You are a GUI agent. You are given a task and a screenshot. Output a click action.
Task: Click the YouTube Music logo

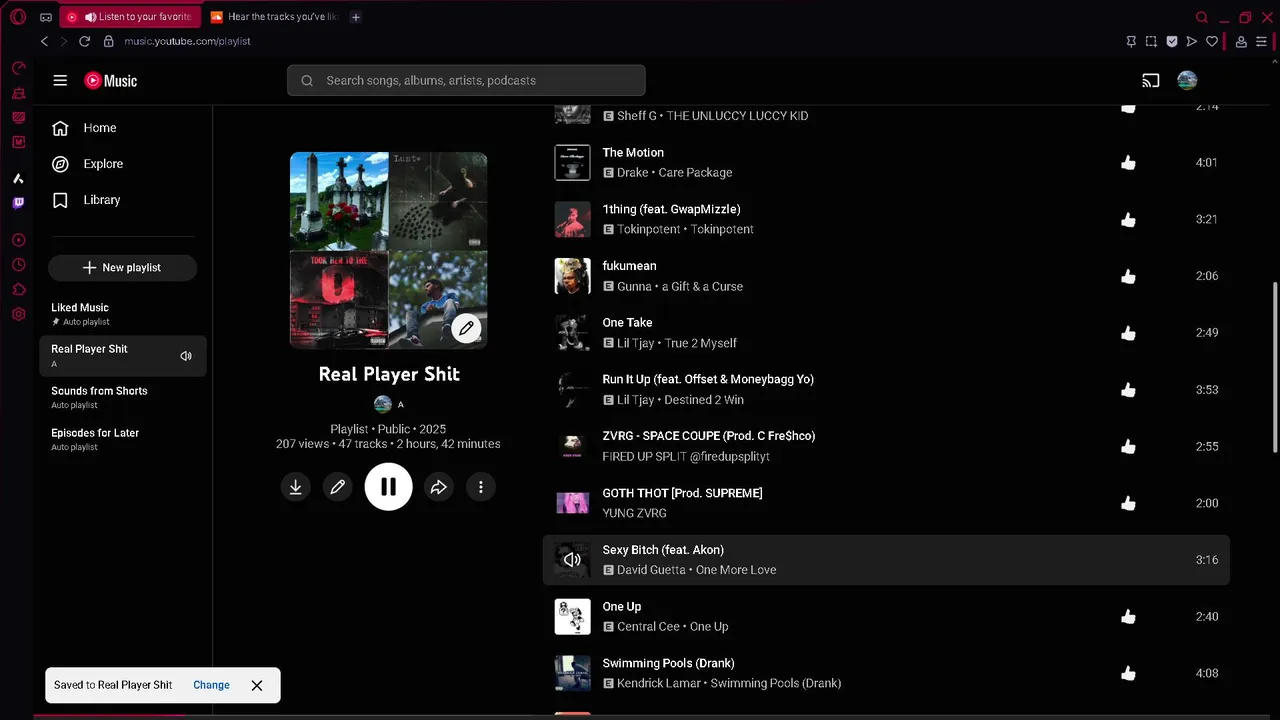pos(111,80)
